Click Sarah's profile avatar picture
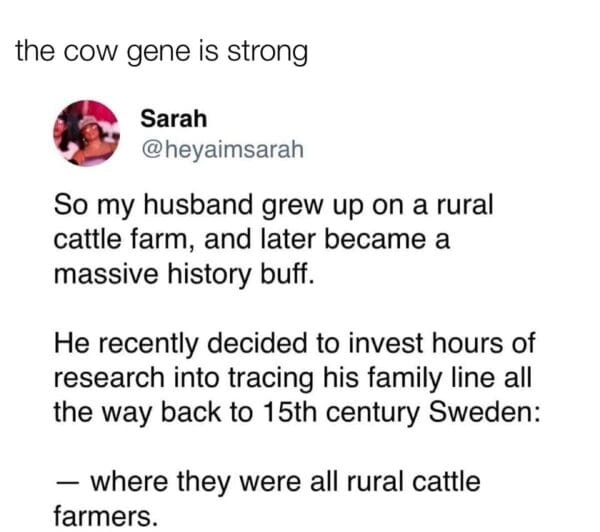This screenshot has width=600, height=532. (88, 132)
